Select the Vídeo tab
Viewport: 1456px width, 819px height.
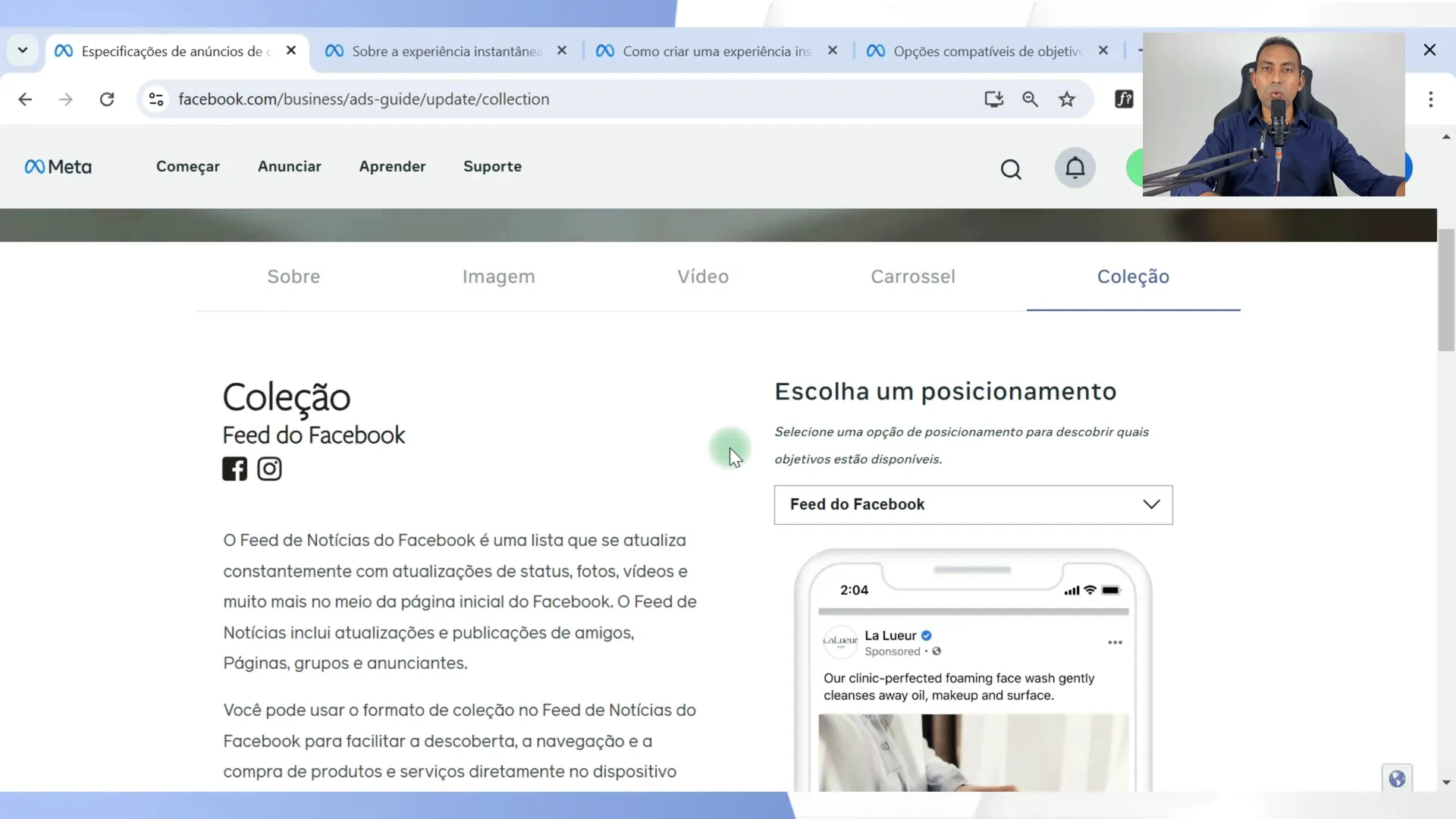coord(703,277)
